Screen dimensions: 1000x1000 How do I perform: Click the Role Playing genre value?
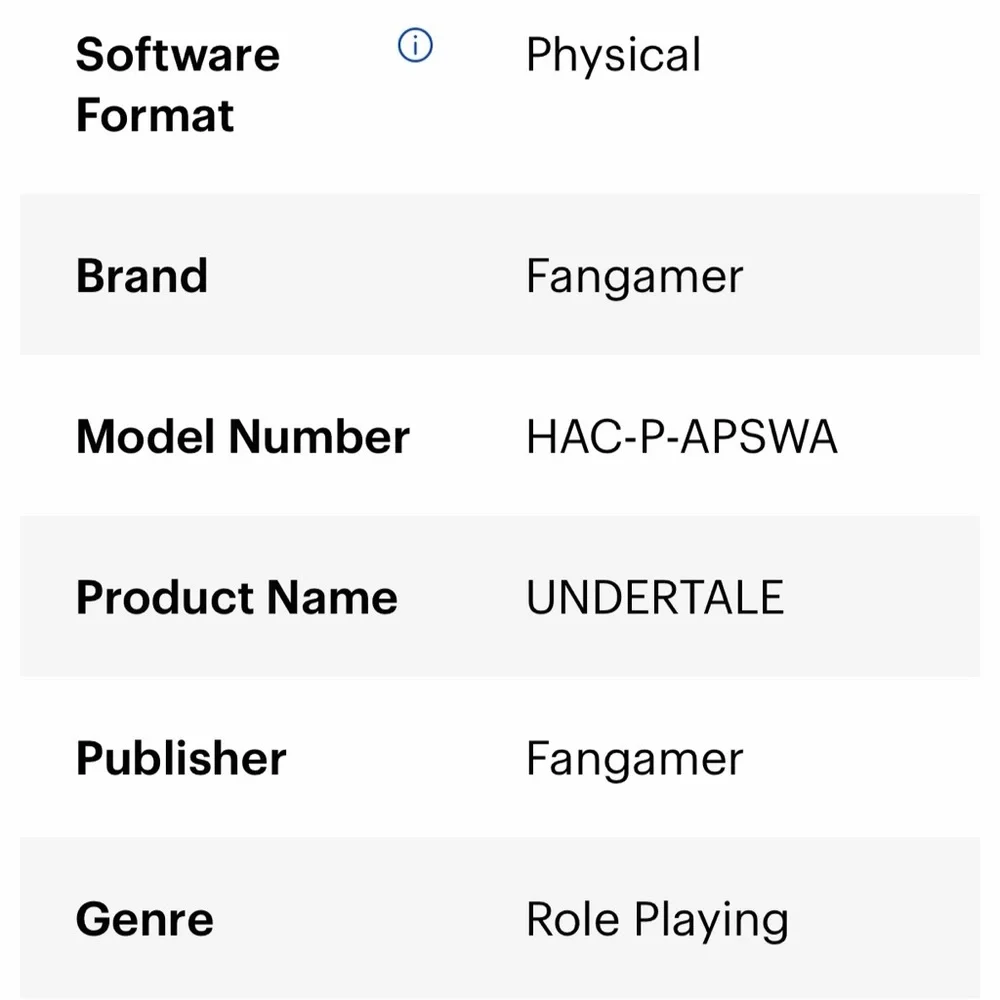658,921
